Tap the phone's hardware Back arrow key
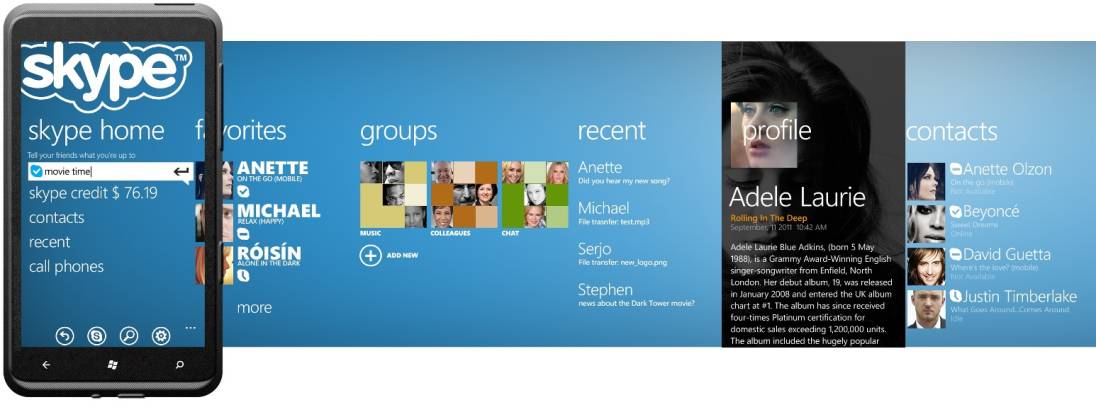 (x=46, y=365)
